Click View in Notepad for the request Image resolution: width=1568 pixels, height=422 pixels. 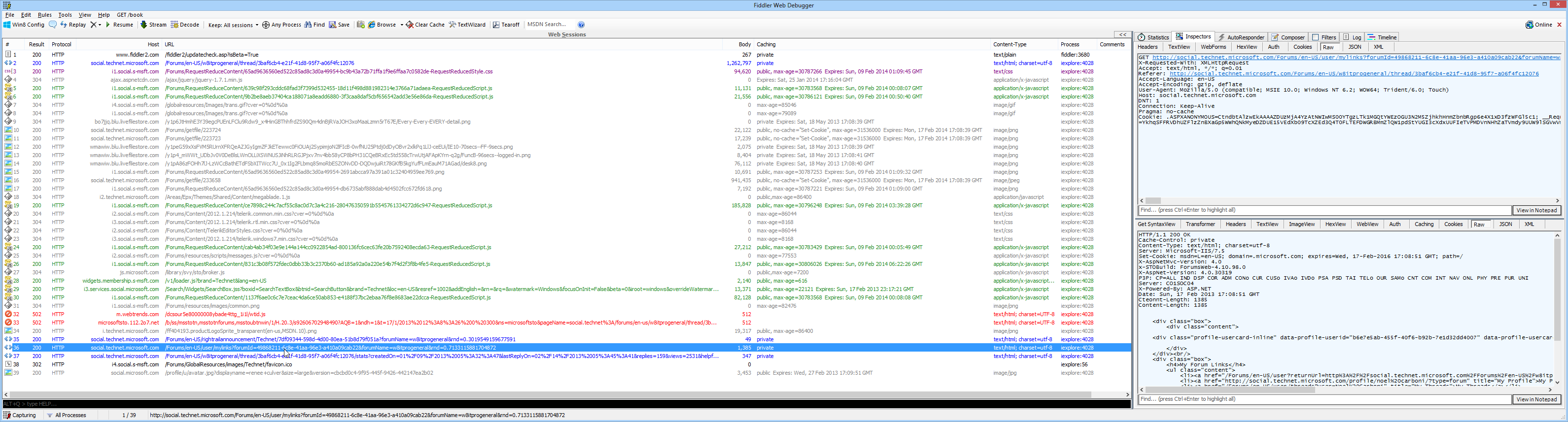[x=1536, y=210]
